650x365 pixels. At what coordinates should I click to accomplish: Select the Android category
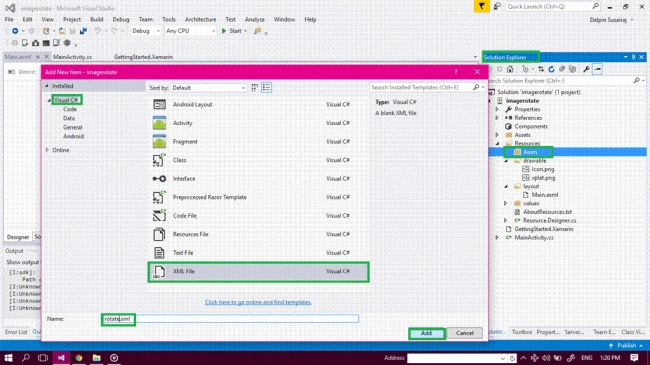[73, 136]
